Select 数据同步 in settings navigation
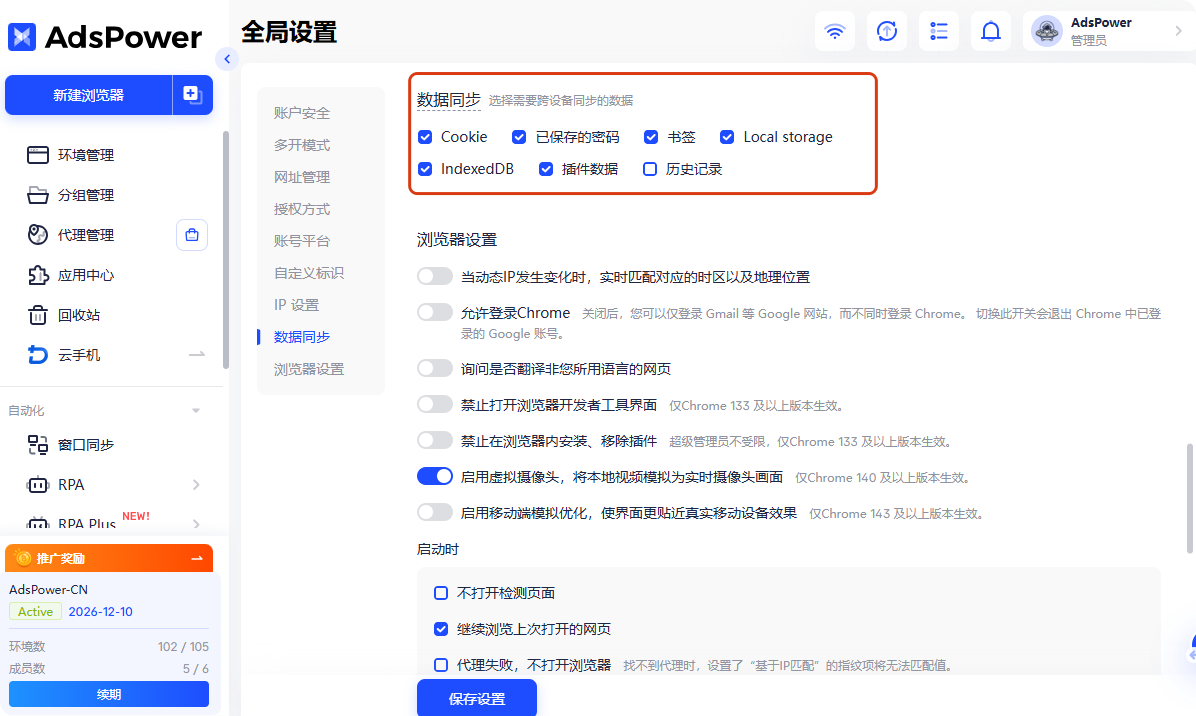 coord(302,337)
